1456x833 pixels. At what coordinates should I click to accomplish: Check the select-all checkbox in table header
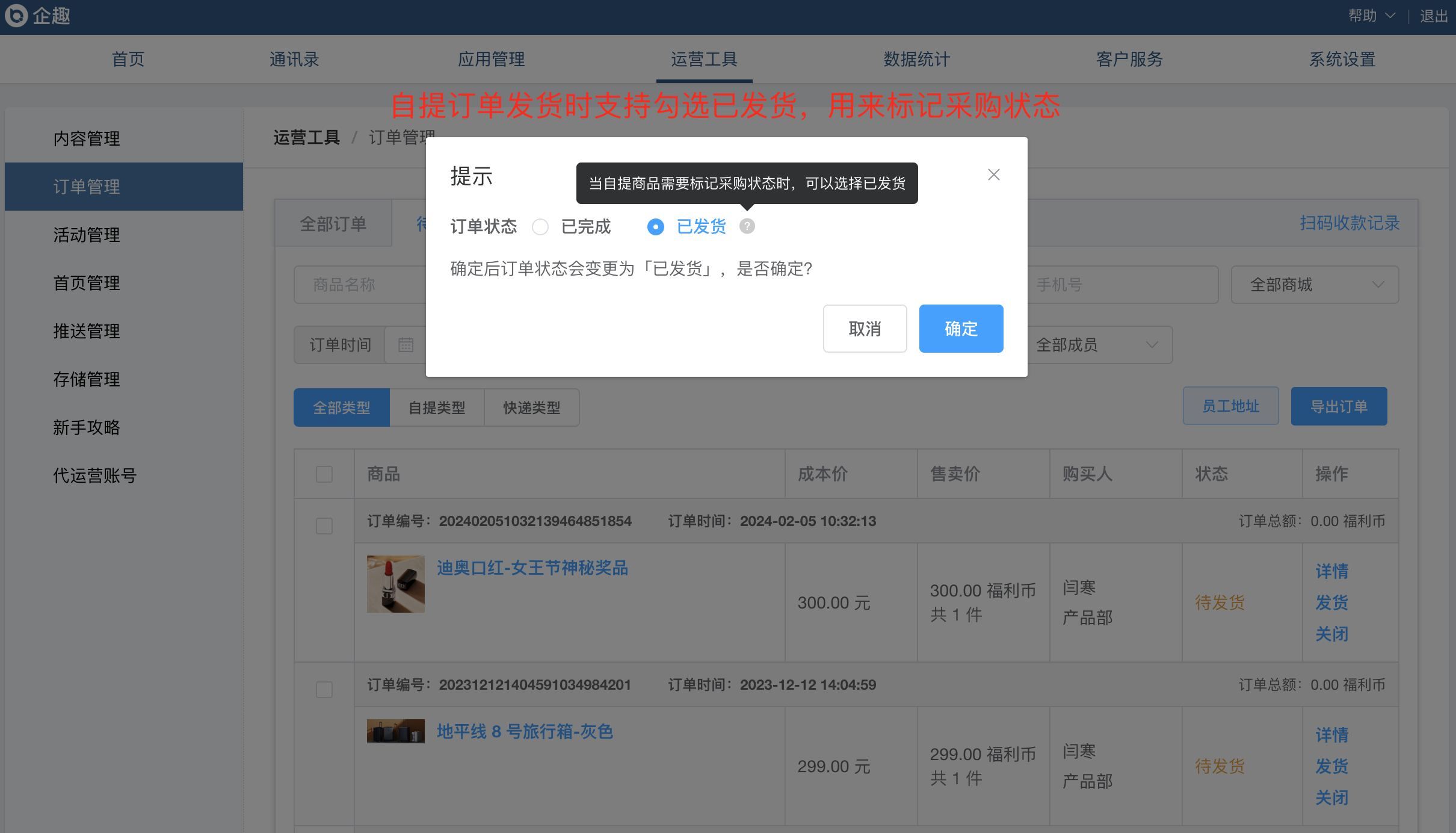coord(324,474)
